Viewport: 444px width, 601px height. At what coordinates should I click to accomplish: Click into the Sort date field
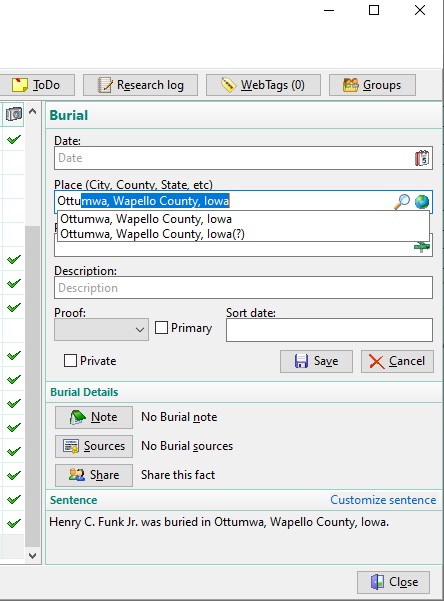pos(329,330)
